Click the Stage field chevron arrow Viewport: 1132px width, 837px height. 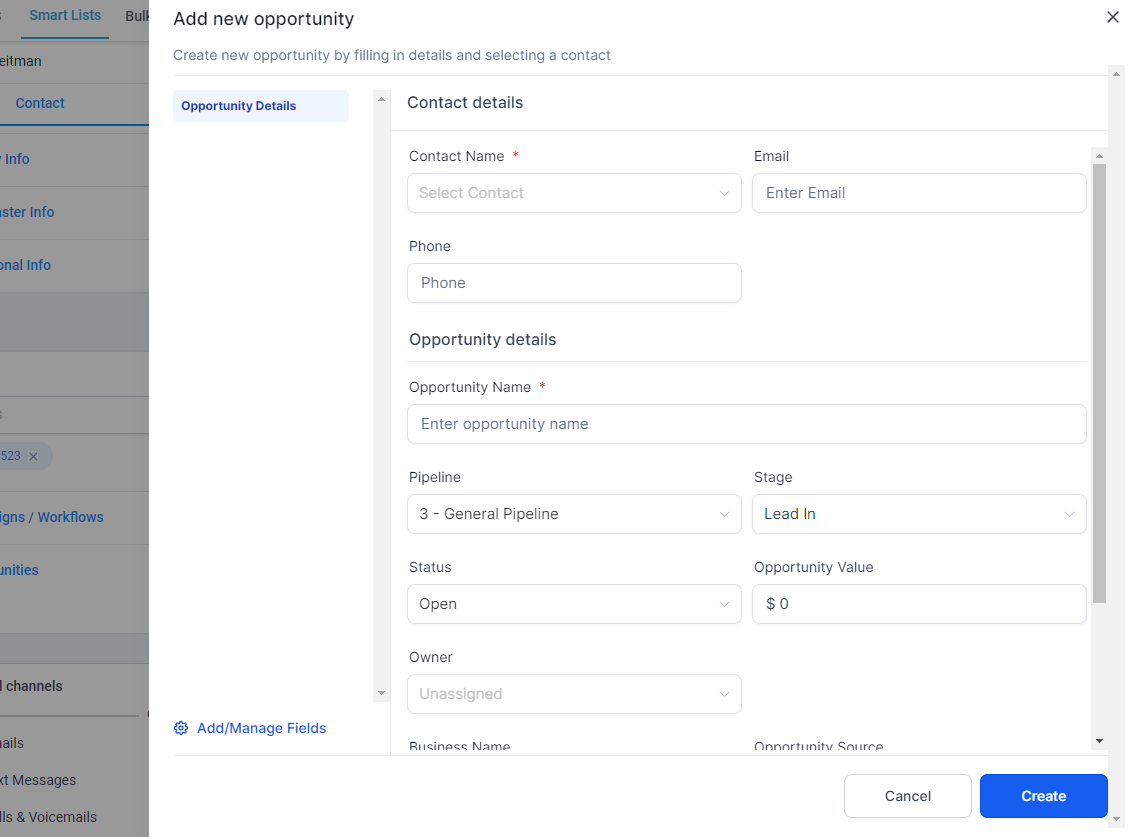(1069, 514)
